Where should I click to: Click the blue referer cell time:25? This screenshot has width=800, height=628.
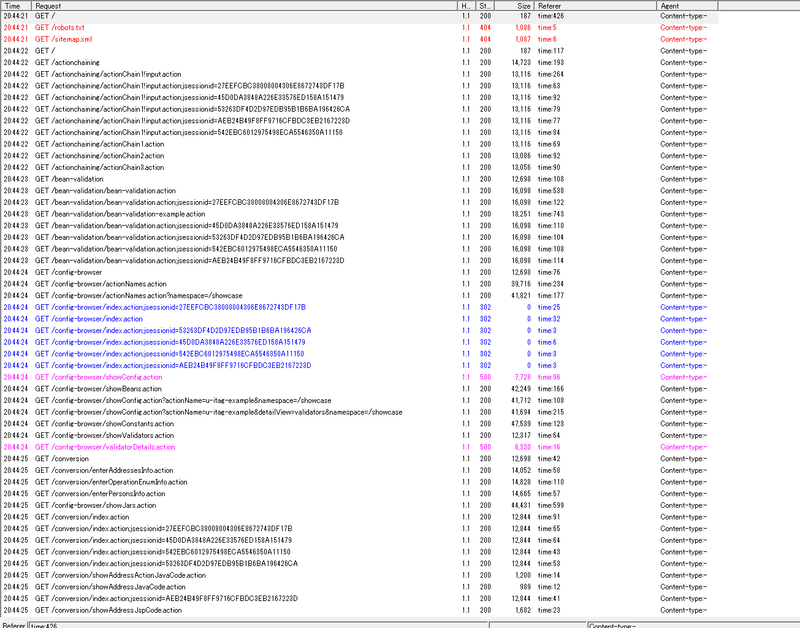[549, 307]
